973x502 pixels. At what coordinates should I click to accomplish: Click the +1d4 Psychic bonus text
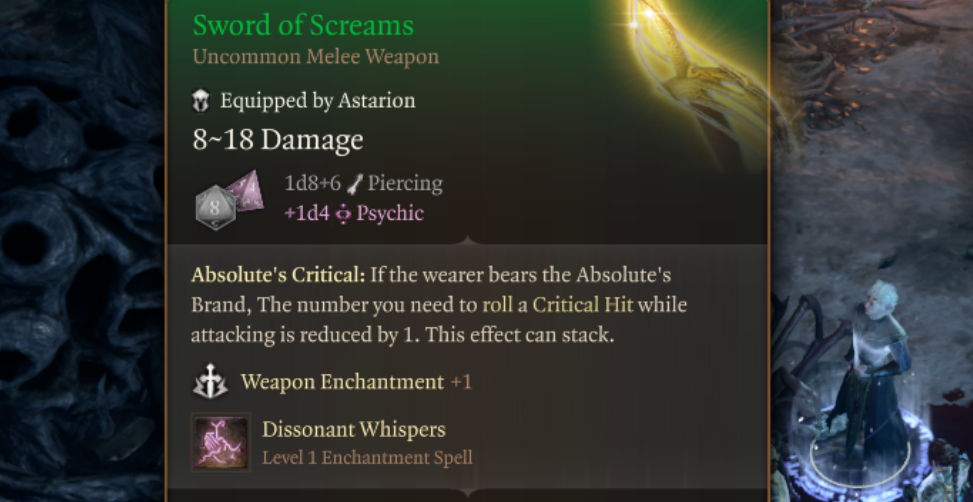pos(354,214)
